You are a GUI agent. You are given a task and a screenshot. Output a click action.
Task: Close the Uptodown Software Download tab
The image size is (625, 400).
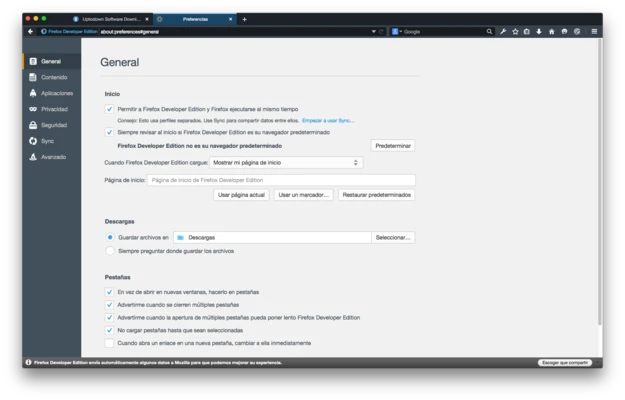[x=147, y=19]
